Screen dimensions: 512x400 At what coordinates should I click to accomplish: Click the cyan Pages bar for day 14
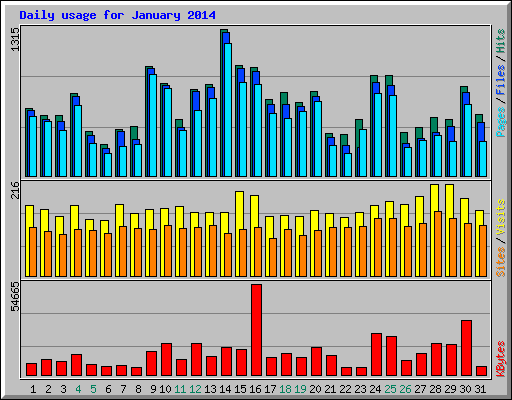(228, 110)
